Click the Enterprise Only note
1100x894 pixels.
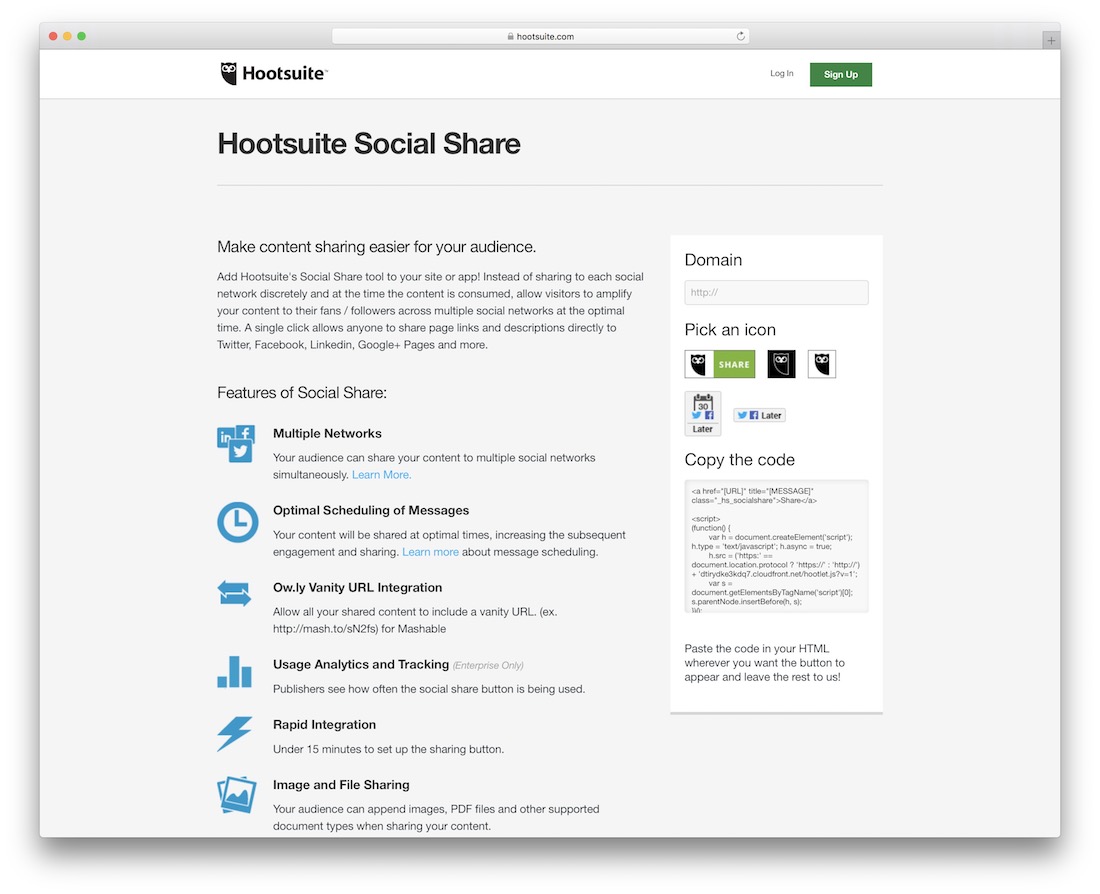pos(488,666)
